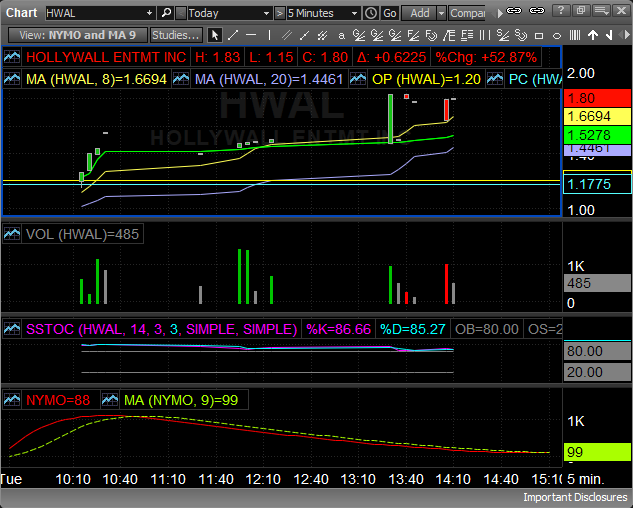The image size is (633, 508).
Task: Toggle the first chain link icon
Action: click(514, 11)
